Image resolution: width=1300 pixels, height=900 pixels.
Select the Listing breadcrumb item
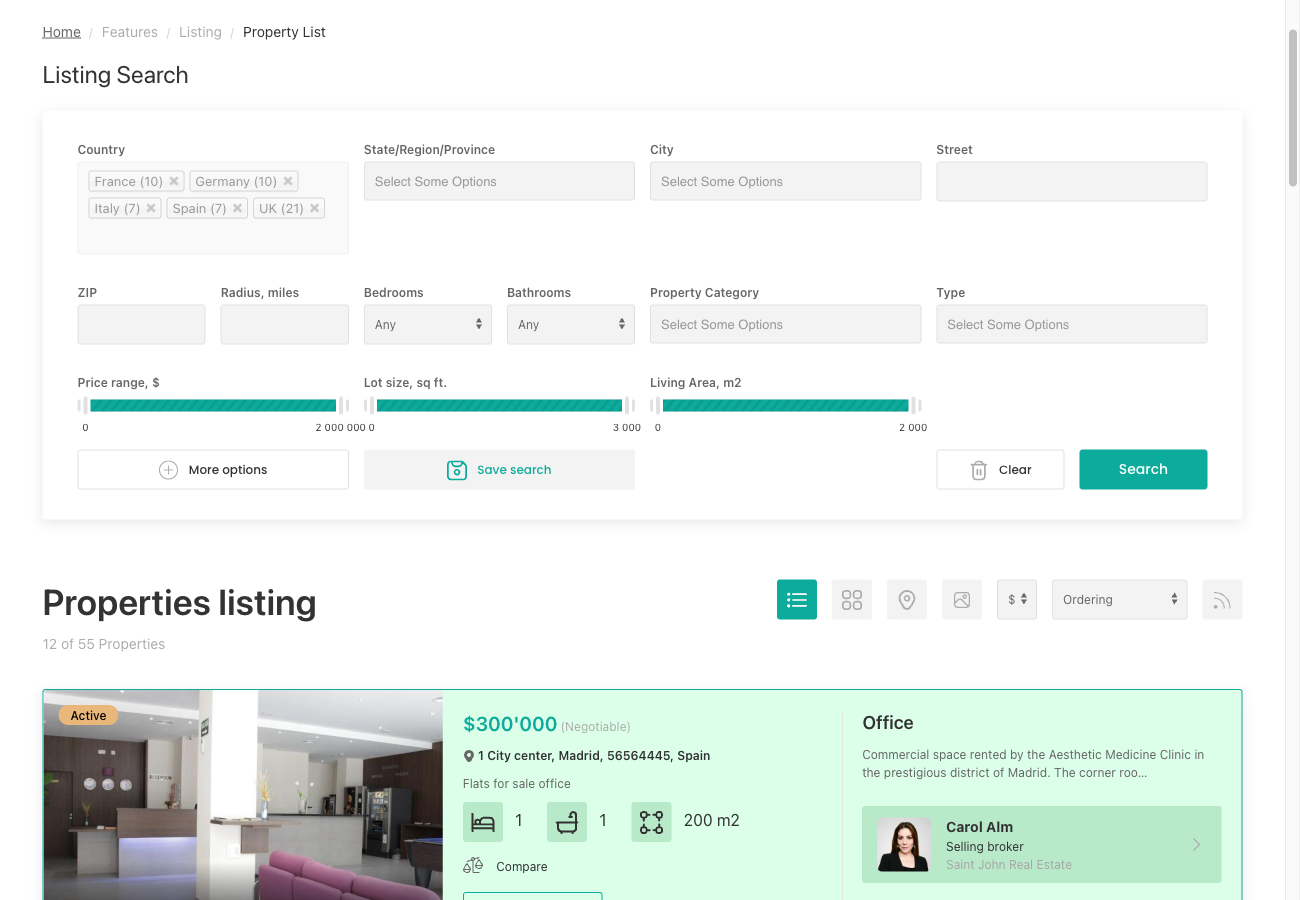(200, 31)
